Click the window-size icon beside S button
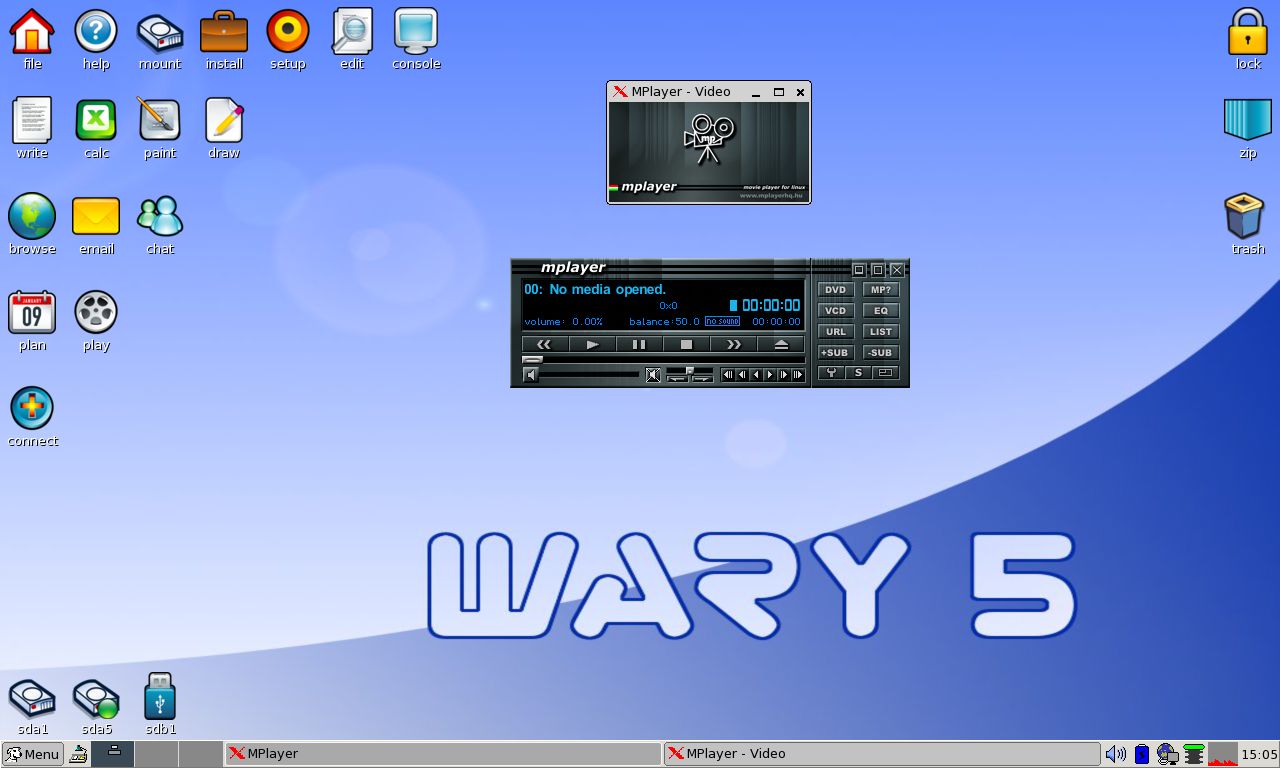Image resolution: width=1280 pixels, height=768 pixels. point(885,373)
